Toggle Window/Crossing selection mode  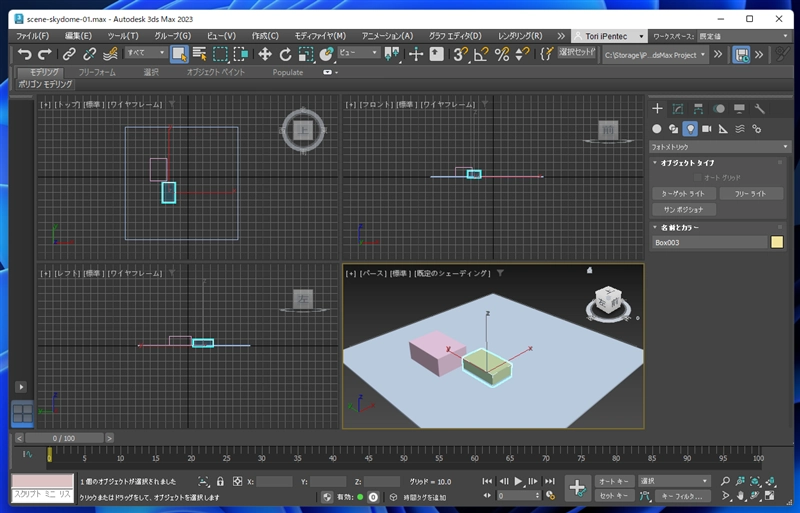240,54
